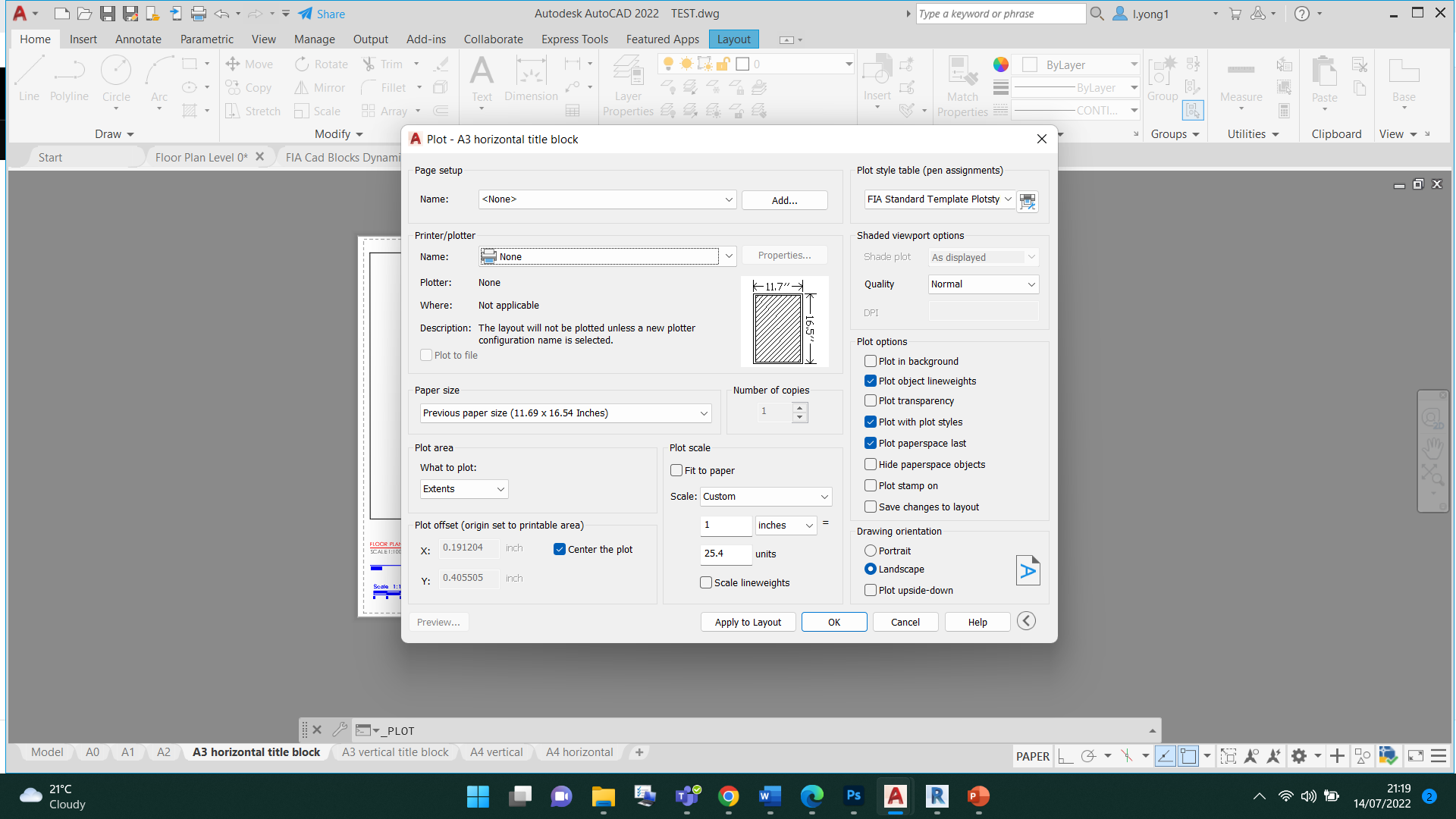Open the Express Tools ribbon tab
Viewport: 1456px width, 819px height.
click(575, 39)
